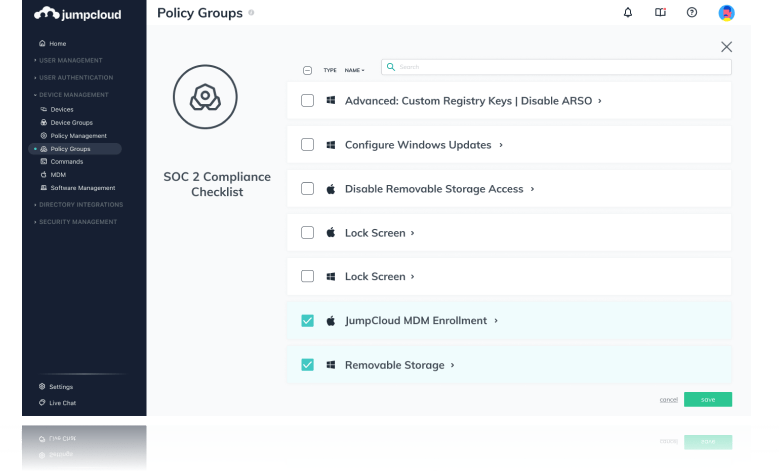Click the info icon beside Policy Groups title

(x=251, y=12)
